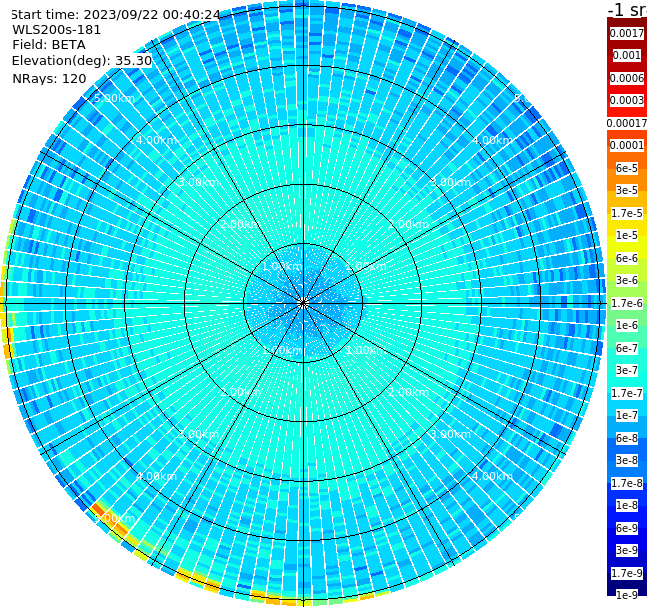Click the 1.7e-5 colorbar label

pos(627,213)
